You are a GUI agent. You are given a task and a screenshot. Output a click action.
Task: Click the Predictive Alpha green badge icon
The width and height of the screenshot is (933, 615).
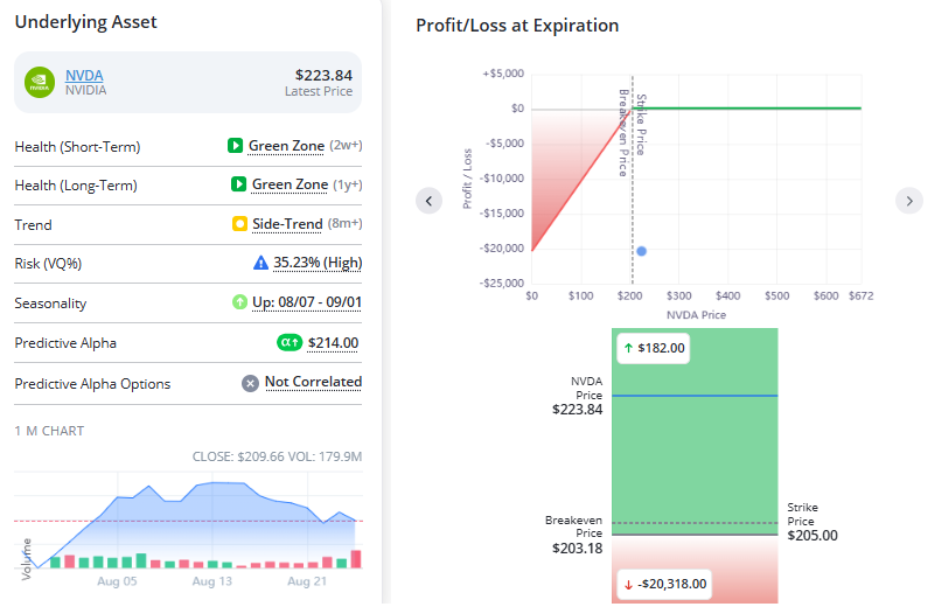point(289,343)
